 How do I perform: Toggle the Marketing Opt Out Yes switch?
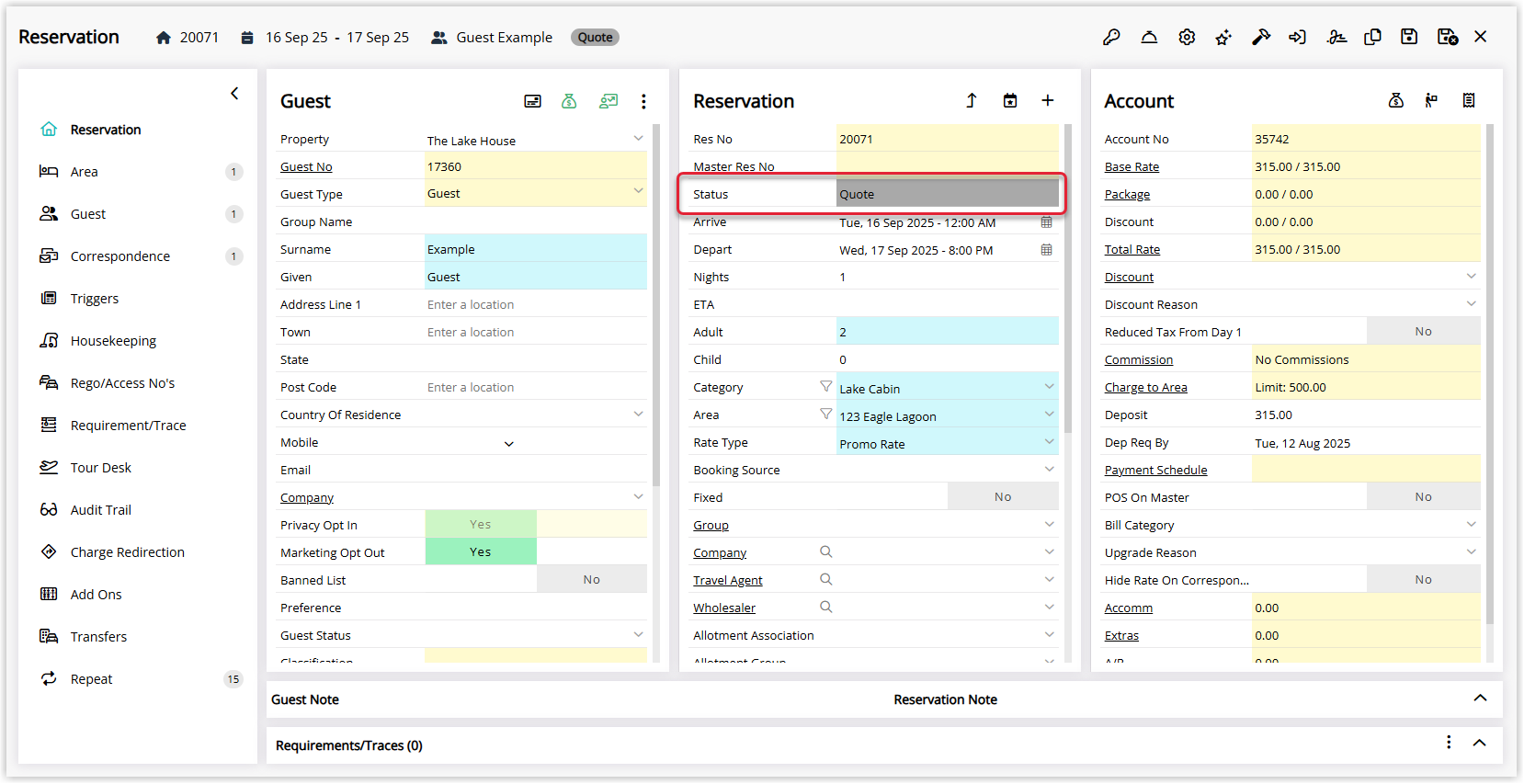click(481, 551)
